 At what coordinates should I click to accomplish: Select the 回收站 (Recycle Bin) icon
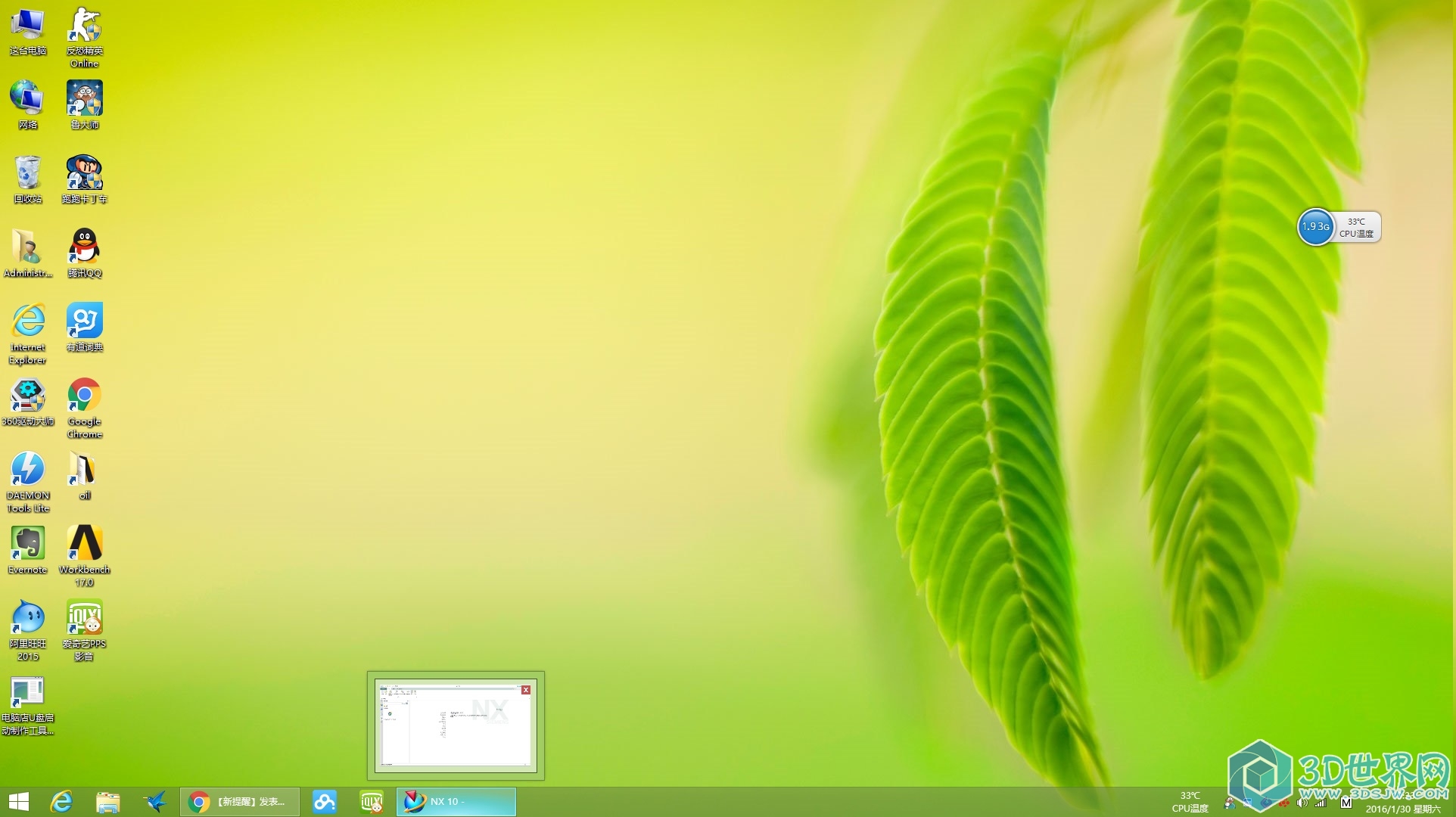click(28, 179)
